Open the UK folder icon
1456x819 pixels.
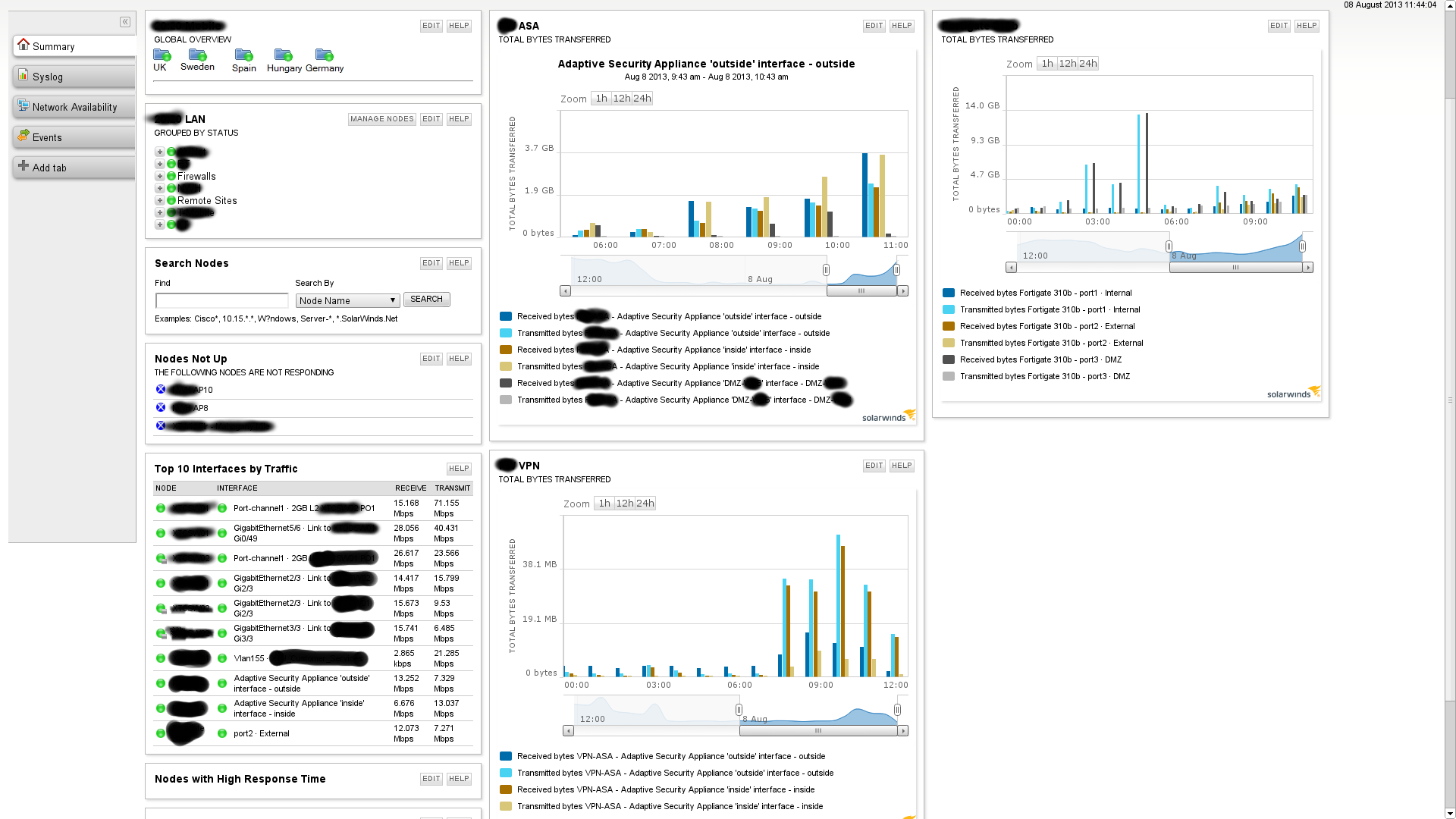point(162,55)
